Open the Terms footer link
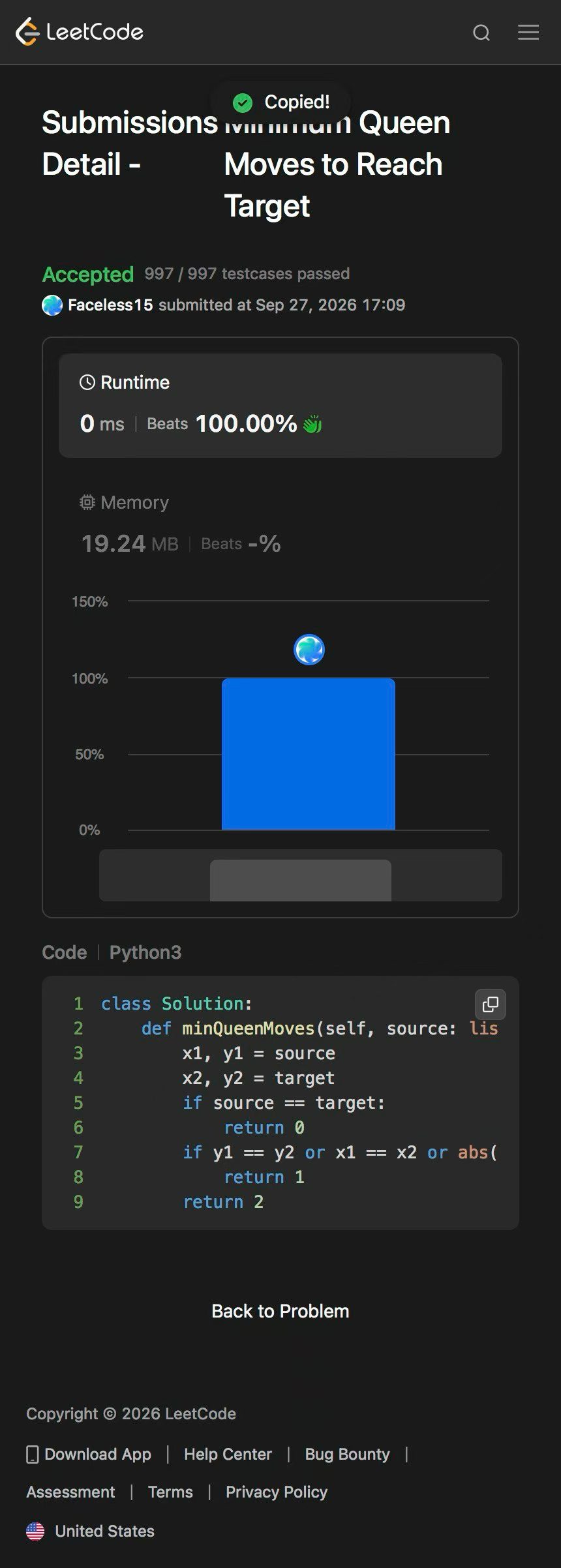561x1568 pixels. click(170, 1492)
